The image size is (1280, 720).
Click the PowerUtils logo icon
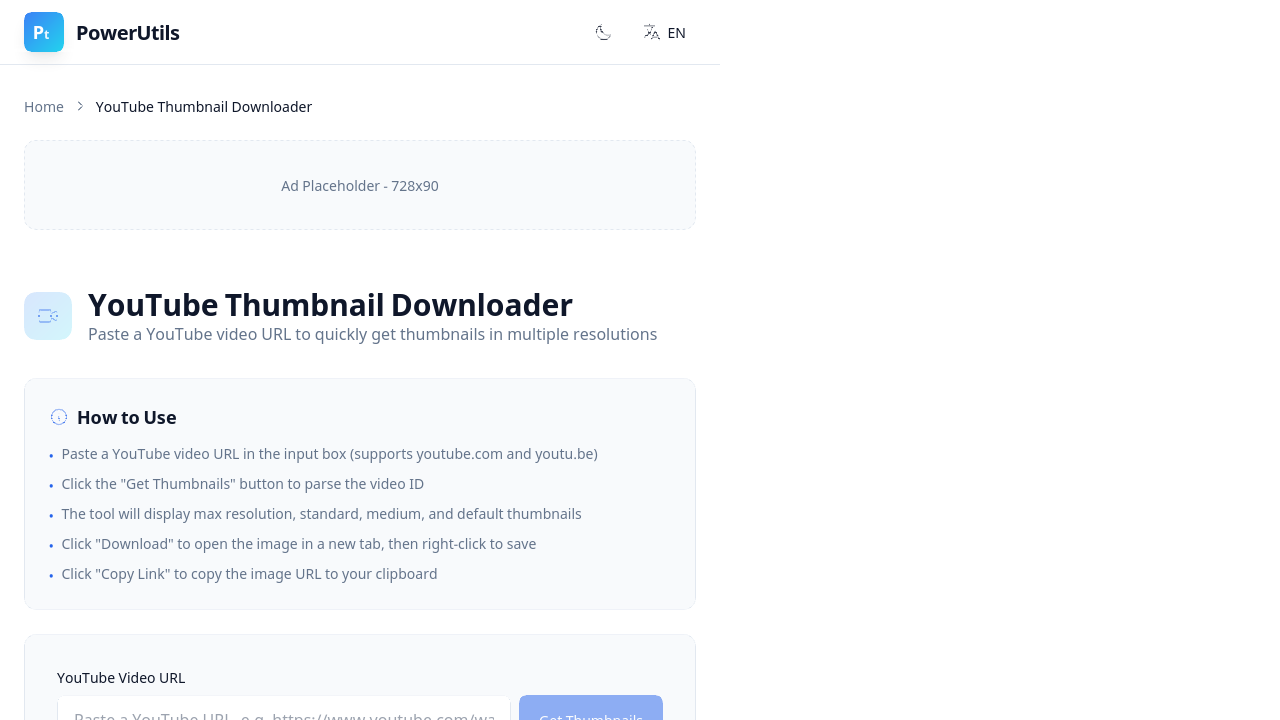(x=44, y=32)
